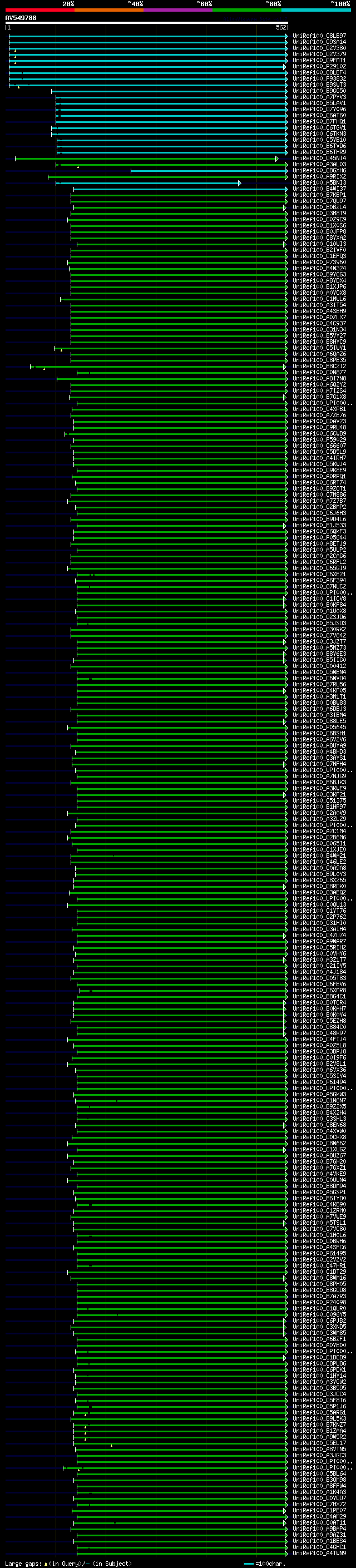Select the UniRef100_B7KBP1 label

point(319,195)
